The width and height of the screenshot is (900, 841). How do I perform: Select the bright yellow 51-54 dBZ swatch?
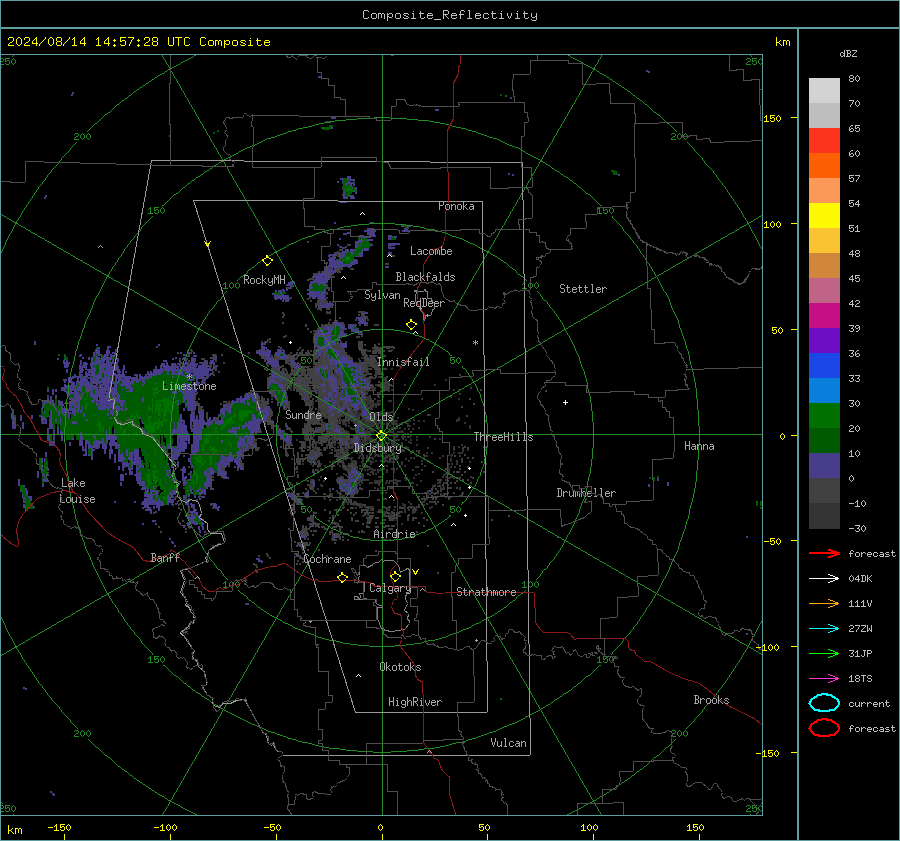click(824, 215)
